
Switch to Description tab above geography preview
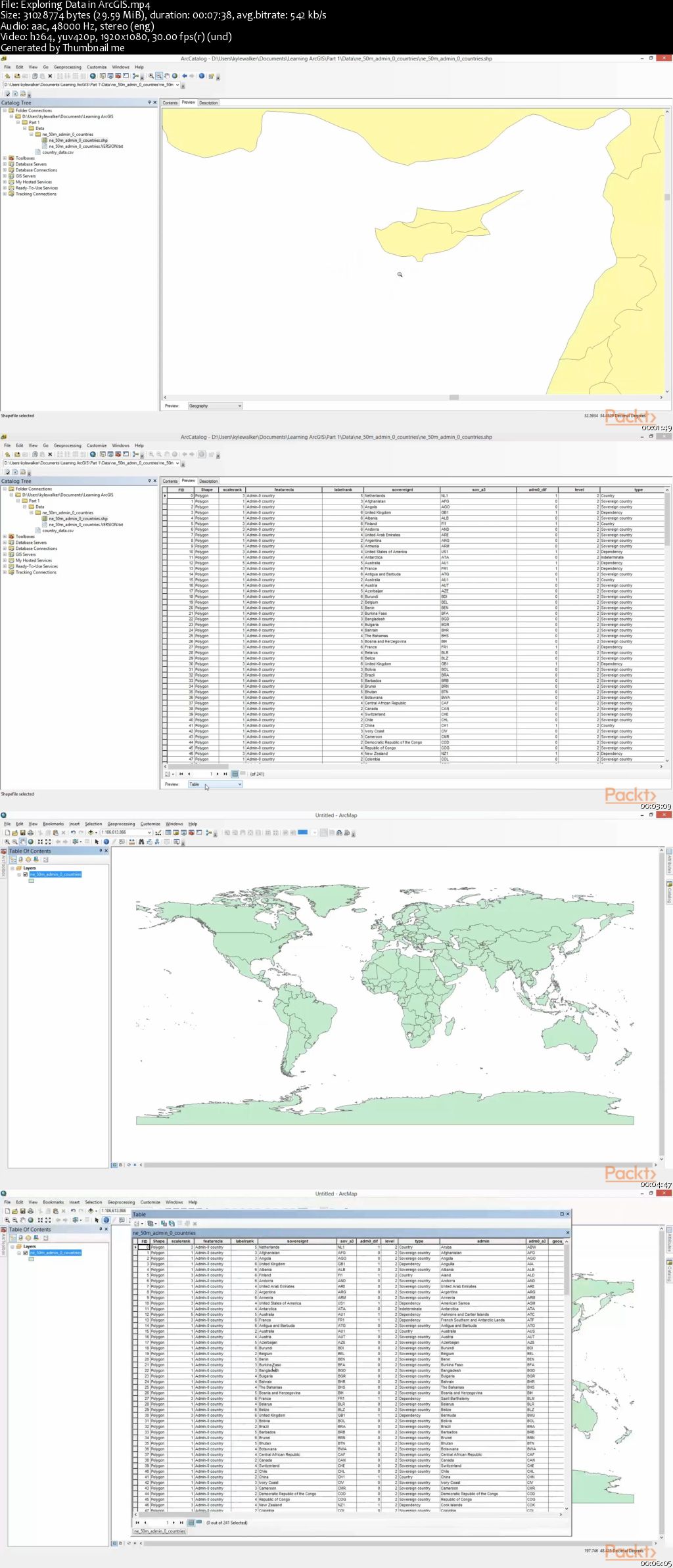[x=208, y=103]
